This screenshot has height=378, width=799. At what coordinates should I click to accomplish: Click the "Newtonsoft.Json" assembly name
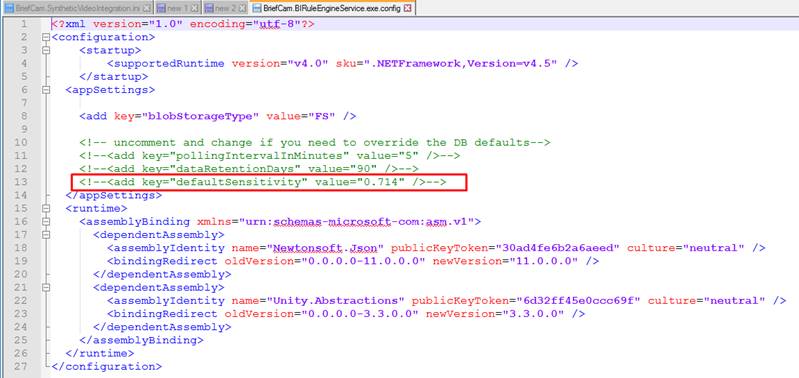click(x=325, y=248)
